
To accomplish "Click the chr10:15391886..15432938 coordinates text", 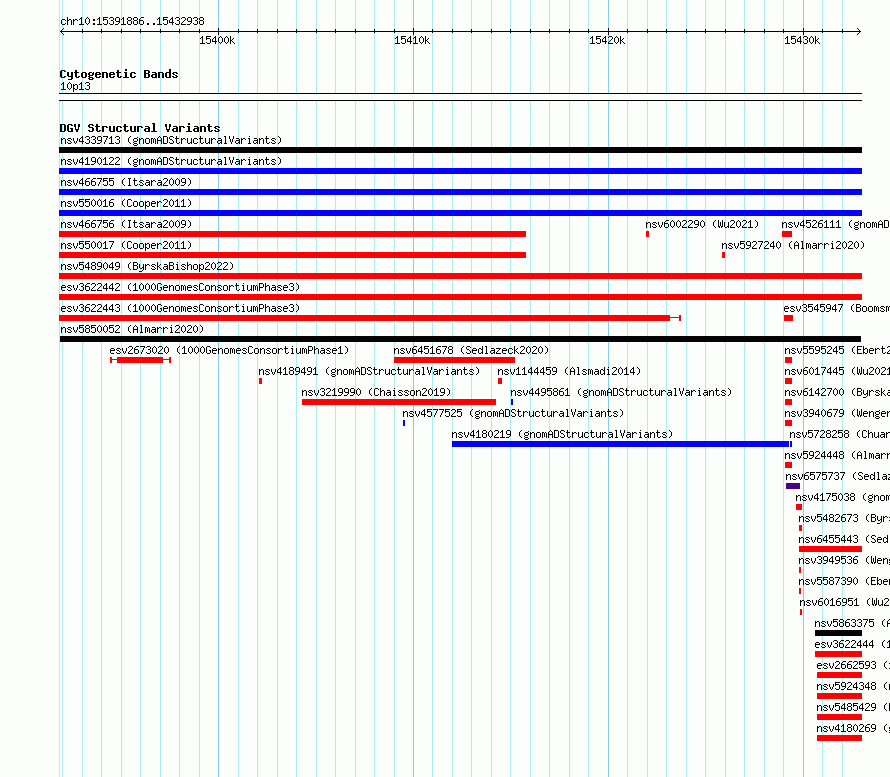I will pos(132,22).
